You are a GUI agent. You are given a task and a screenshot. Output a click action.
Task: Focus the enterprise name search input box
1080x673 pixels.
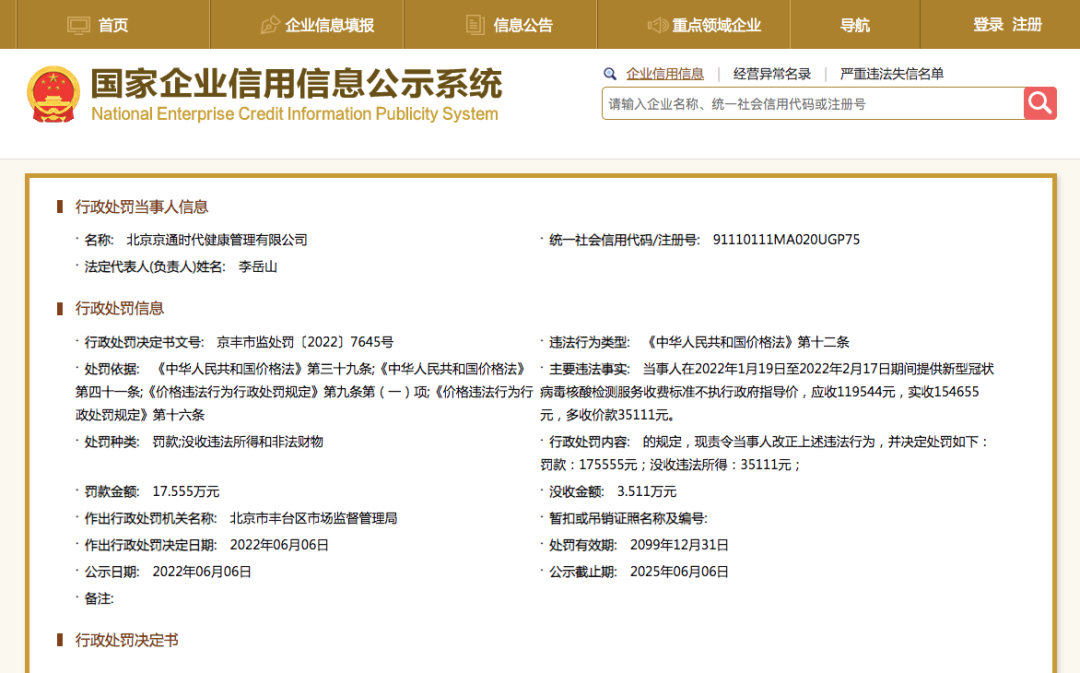812,103
